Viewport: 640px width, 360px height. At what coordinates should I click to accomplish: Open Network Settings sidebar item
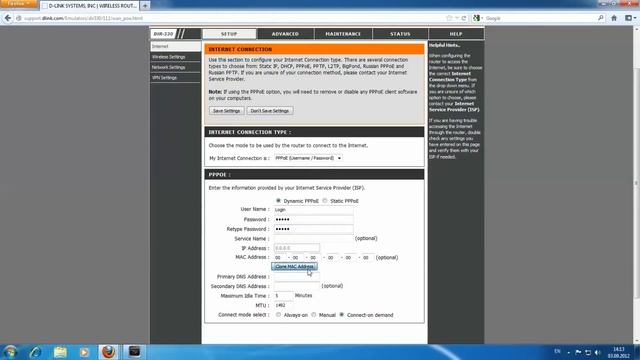[176, 67]
